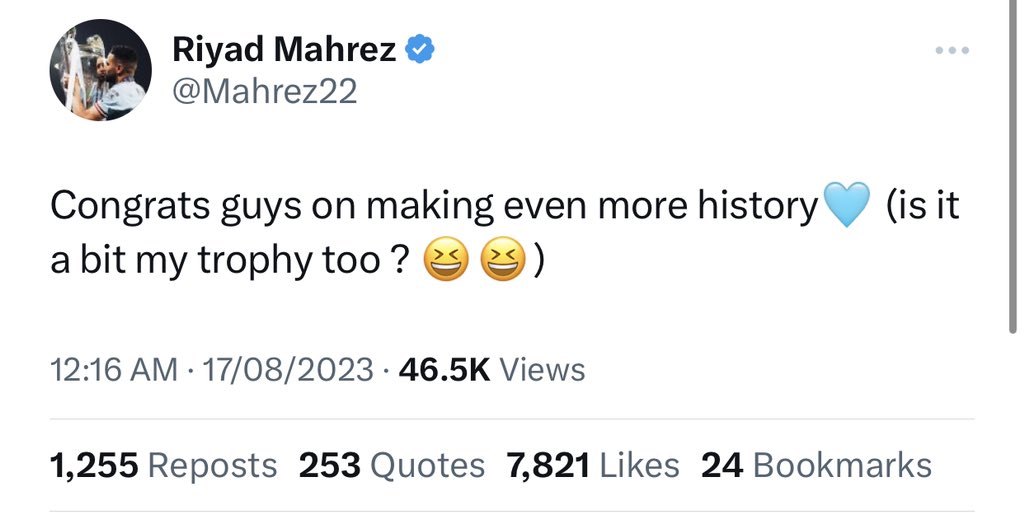Screen dimensions: 1024x514
Task: Click the 17/08/2023 date
Action: (x=288, y=370)
